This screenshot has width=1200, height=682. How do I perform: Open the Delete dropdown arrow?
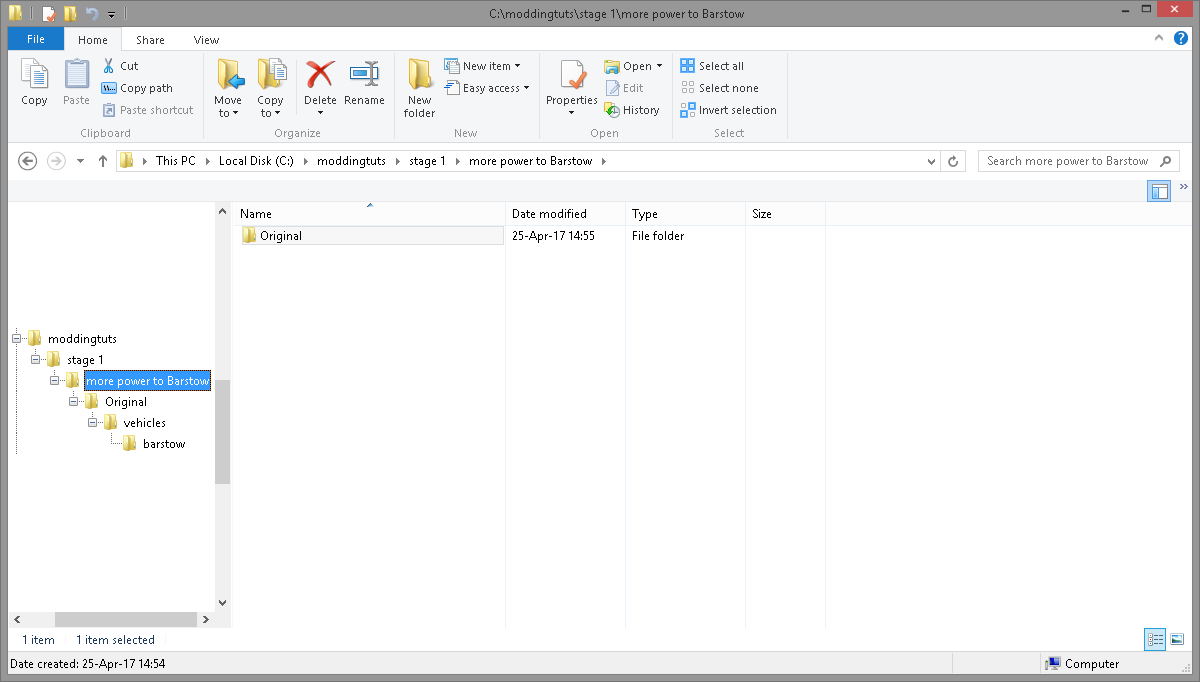(x=320, y=112)
